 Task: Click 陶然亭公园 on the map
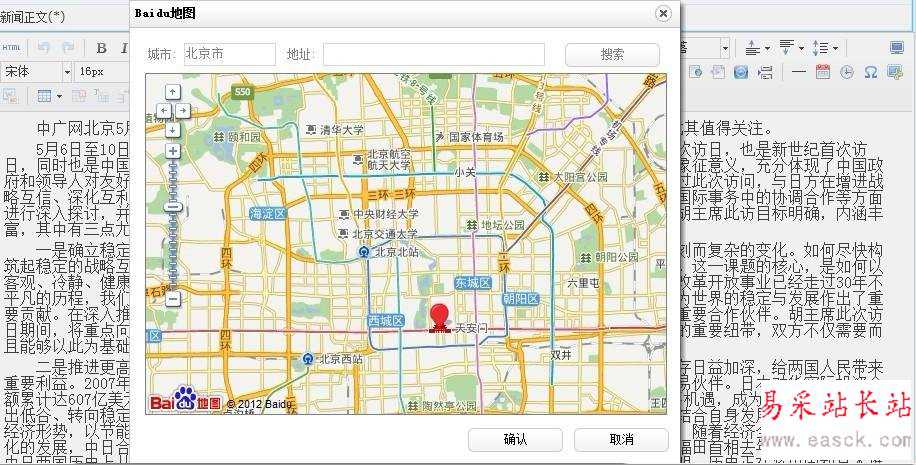point(442,405)
